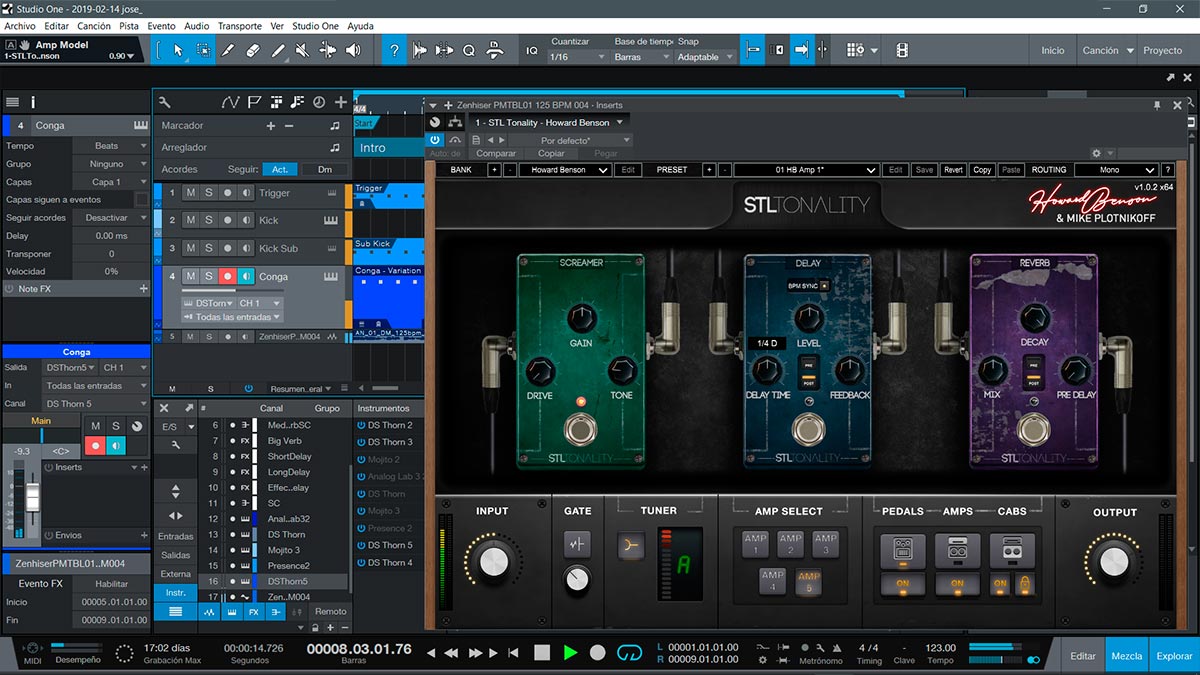The image size is (1200, 675).
Task: Toggle pedals ON switch
Action: tap(903, 584)
